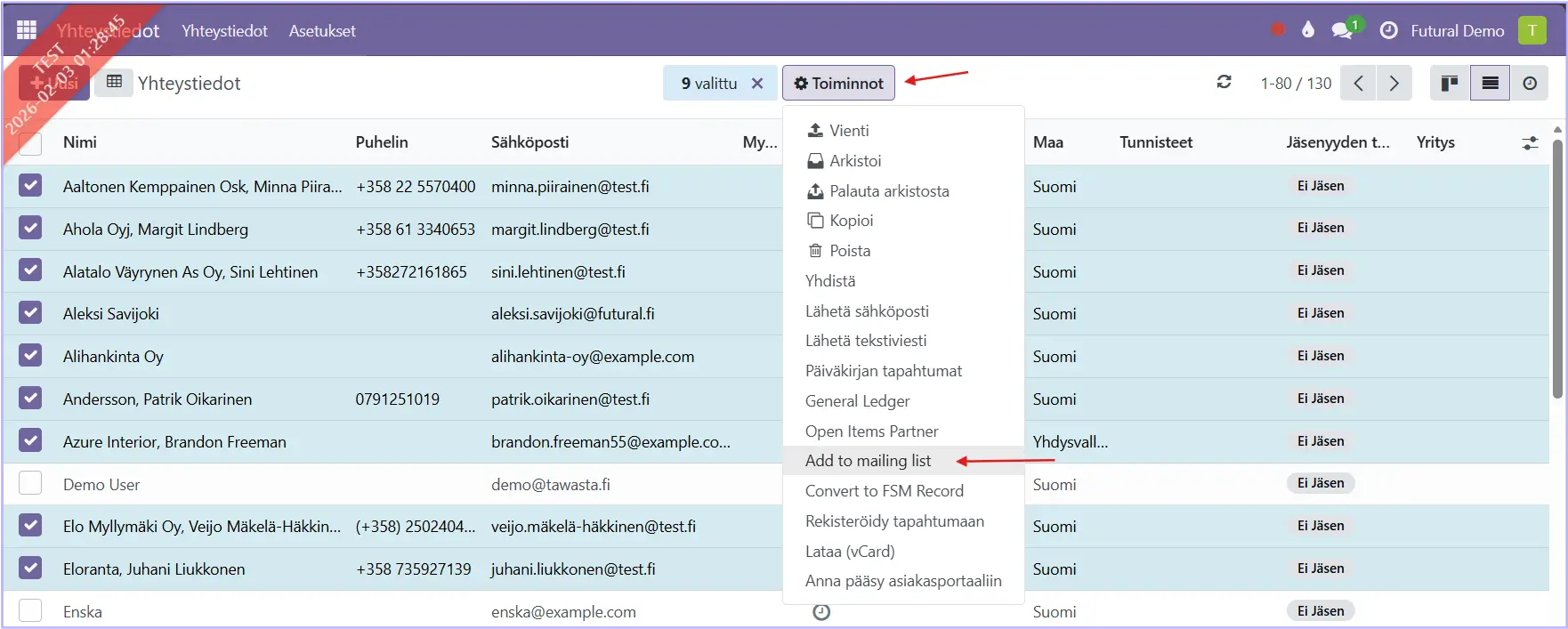Tick the Enska row checkbox
Screen dimensions: 1568x629
pyautogui.click(x=30, y=610)
